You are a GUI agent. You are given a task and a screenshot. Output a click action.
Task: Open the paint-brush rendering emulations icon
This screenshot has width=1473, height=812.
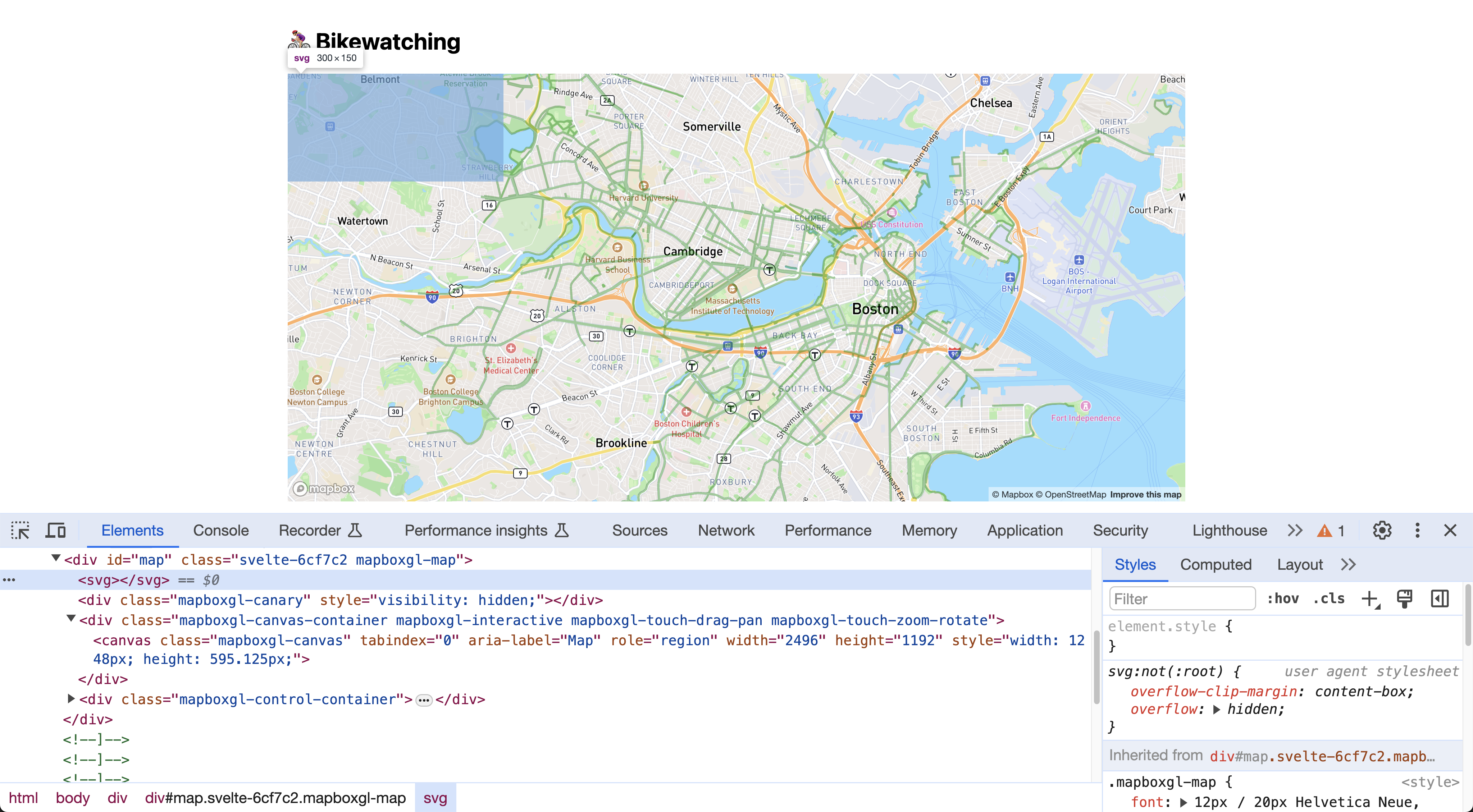coord(1404,599)
